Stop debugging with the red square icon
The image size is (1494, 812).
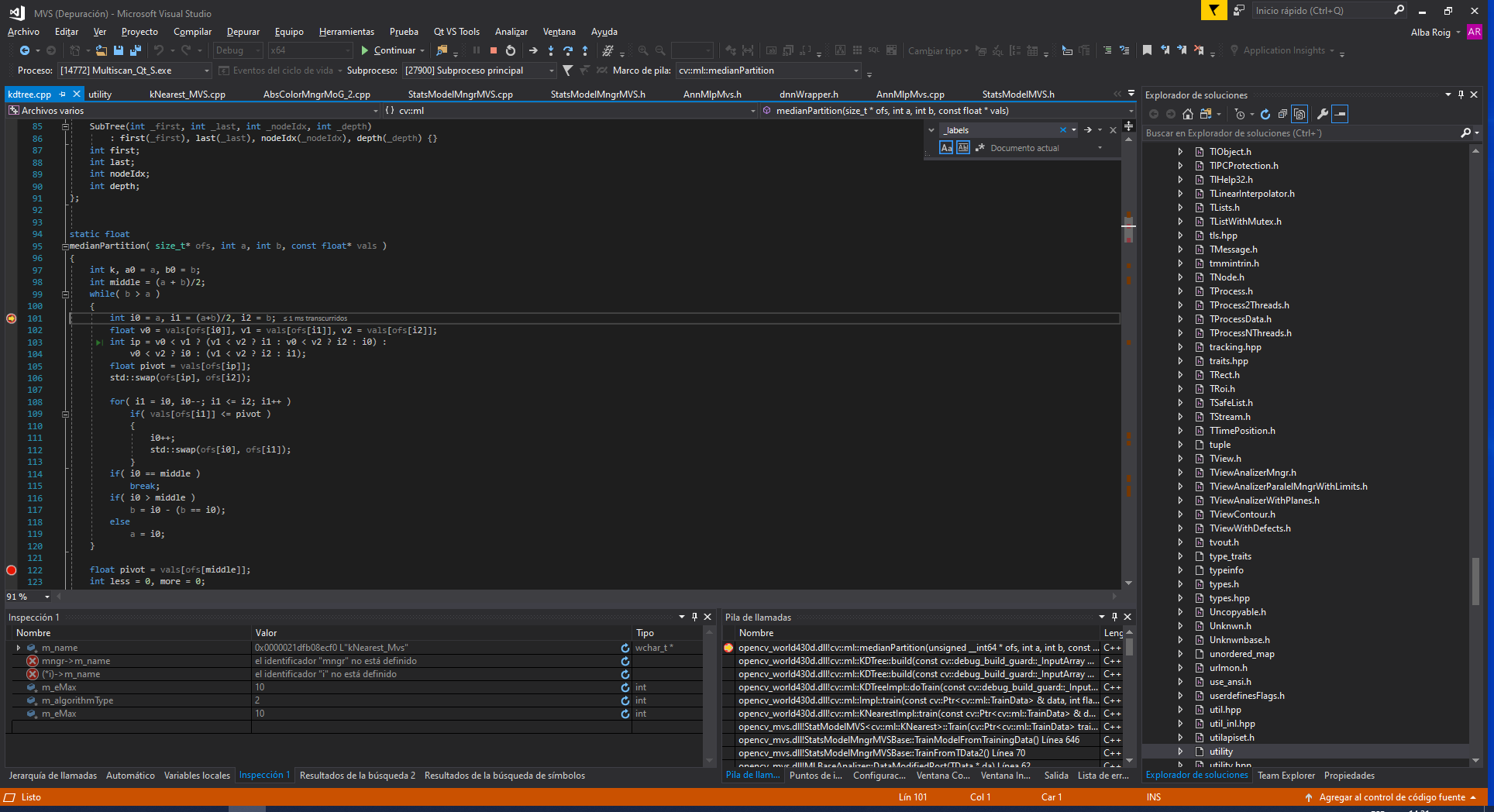click(493, 50)
